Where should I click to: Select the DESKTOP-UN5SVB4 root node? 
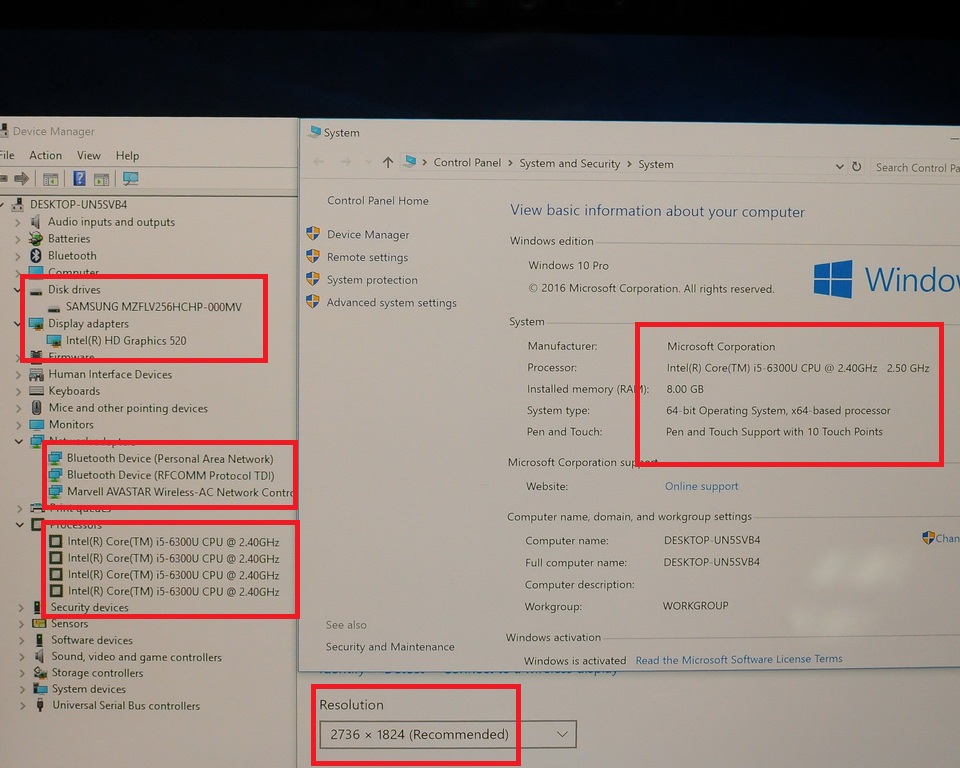click(78, 205)
